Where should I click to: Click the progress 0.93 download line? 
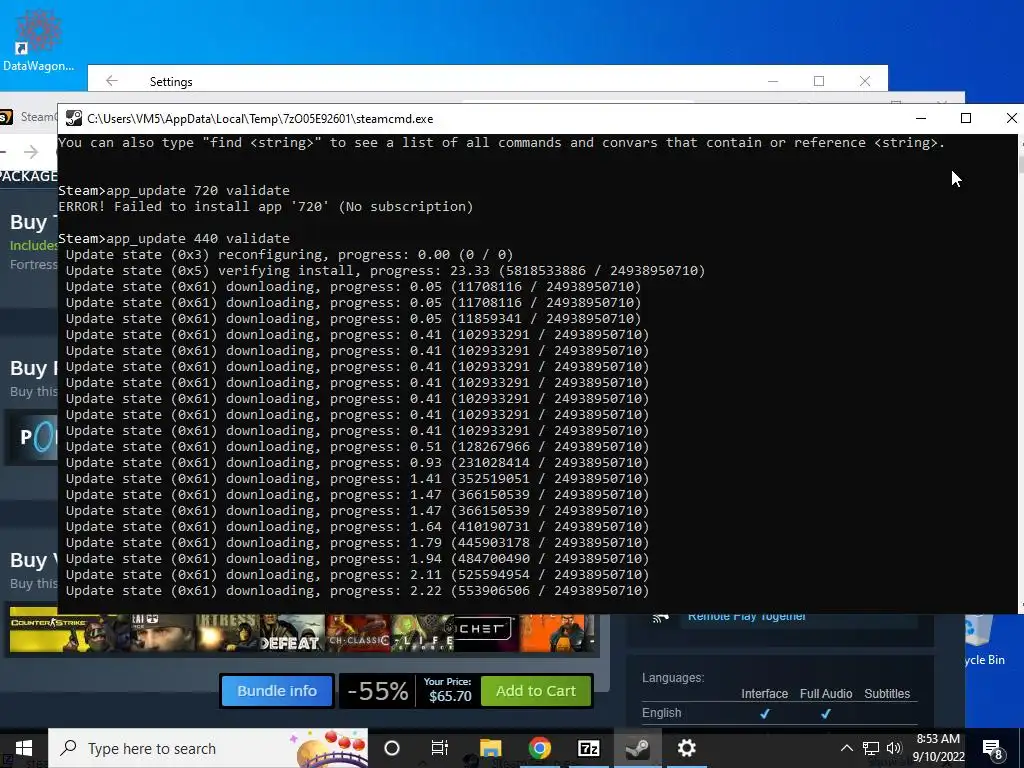357,462
